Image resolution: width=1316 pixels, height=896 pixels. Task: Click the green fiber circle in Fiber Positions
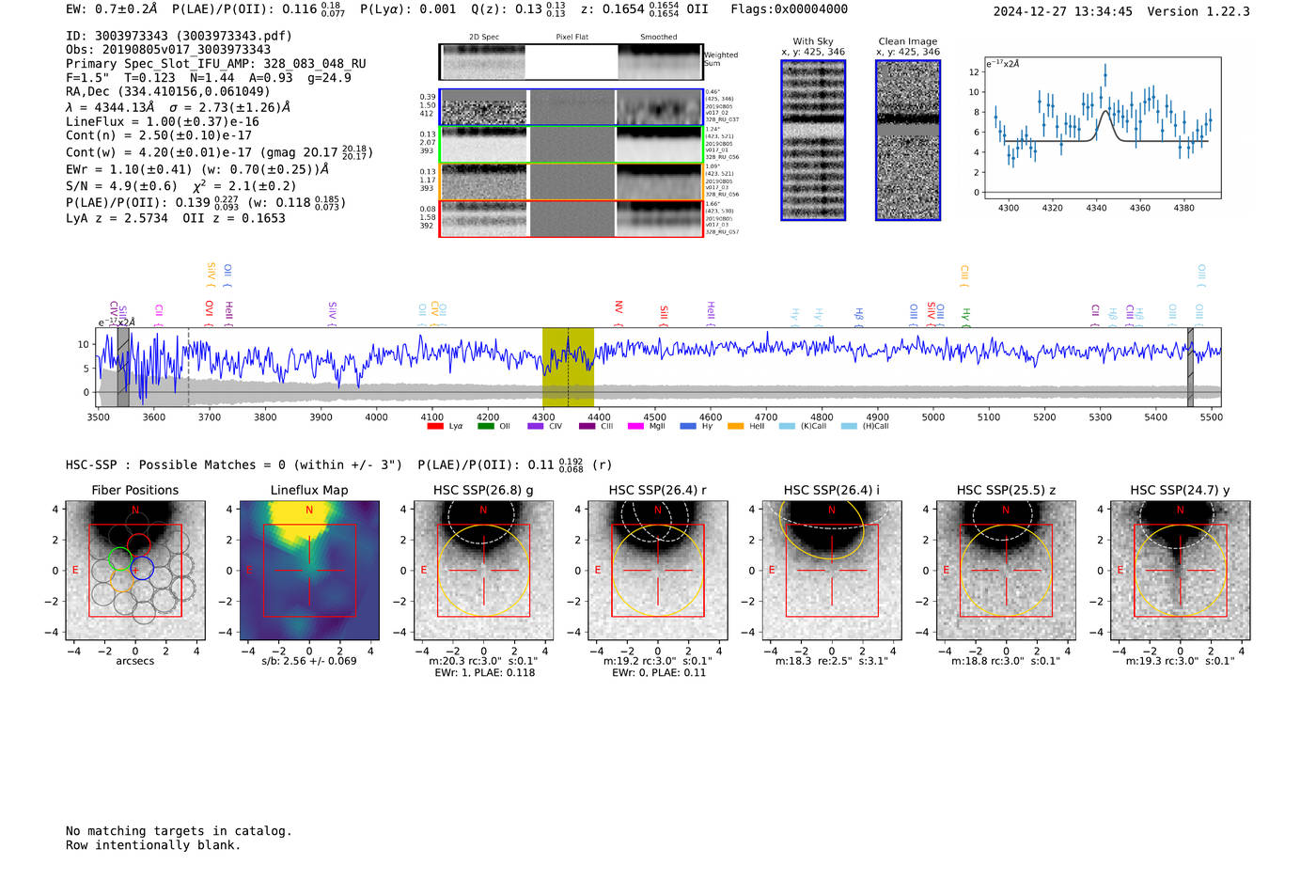click(120, 558)
